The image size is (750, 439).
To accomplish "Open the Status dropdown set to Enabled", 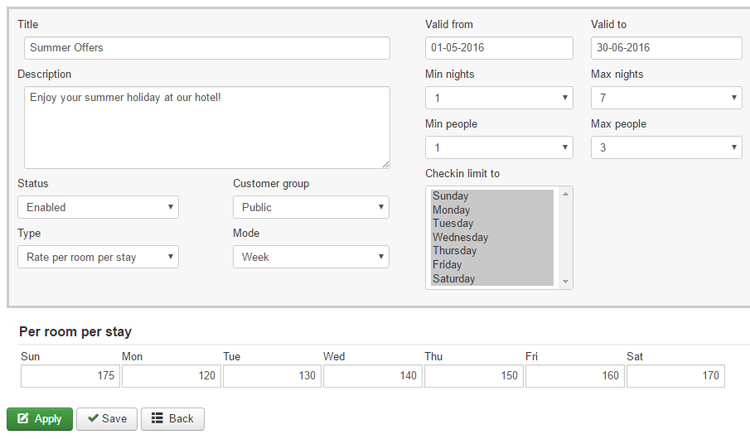I will coord(98,207).
